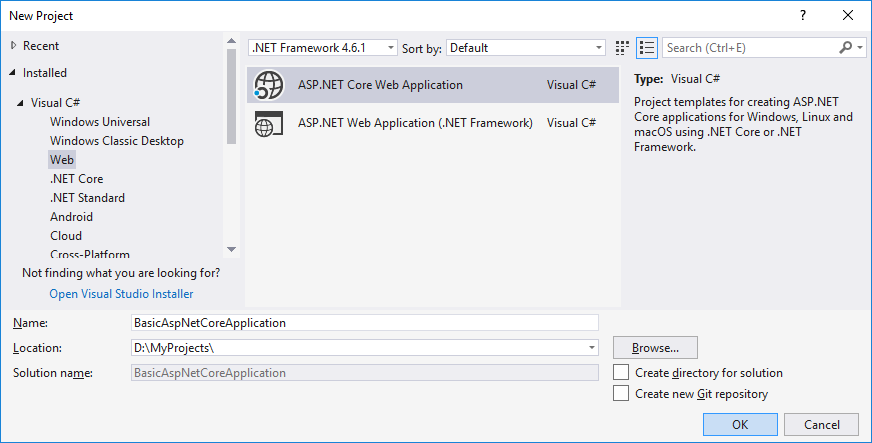Switch to medium icons list view

(646, 47)
